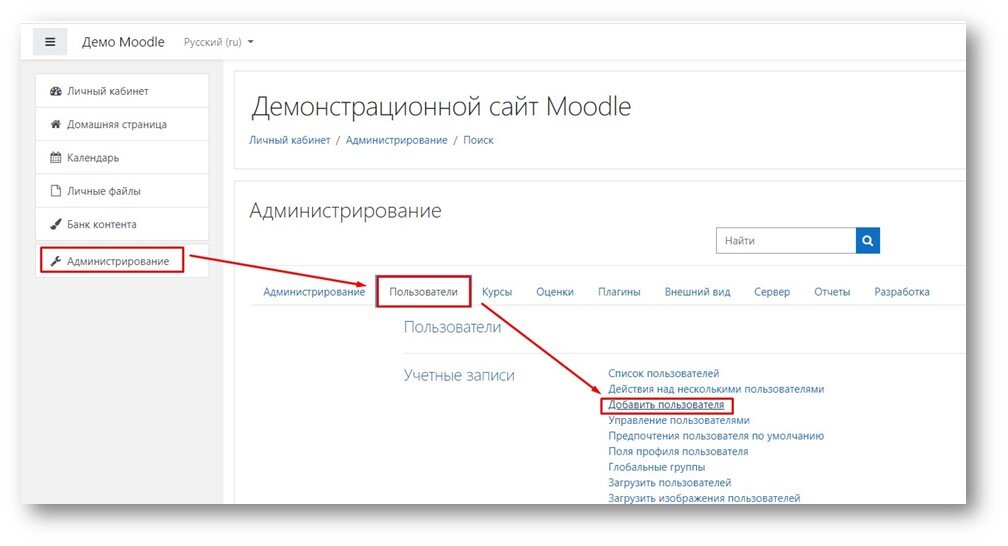The width and height of the screenshot is (1008, 546).
Task: Open Личный кабинет in the sidebar
Action: click(x=122, y=91)
